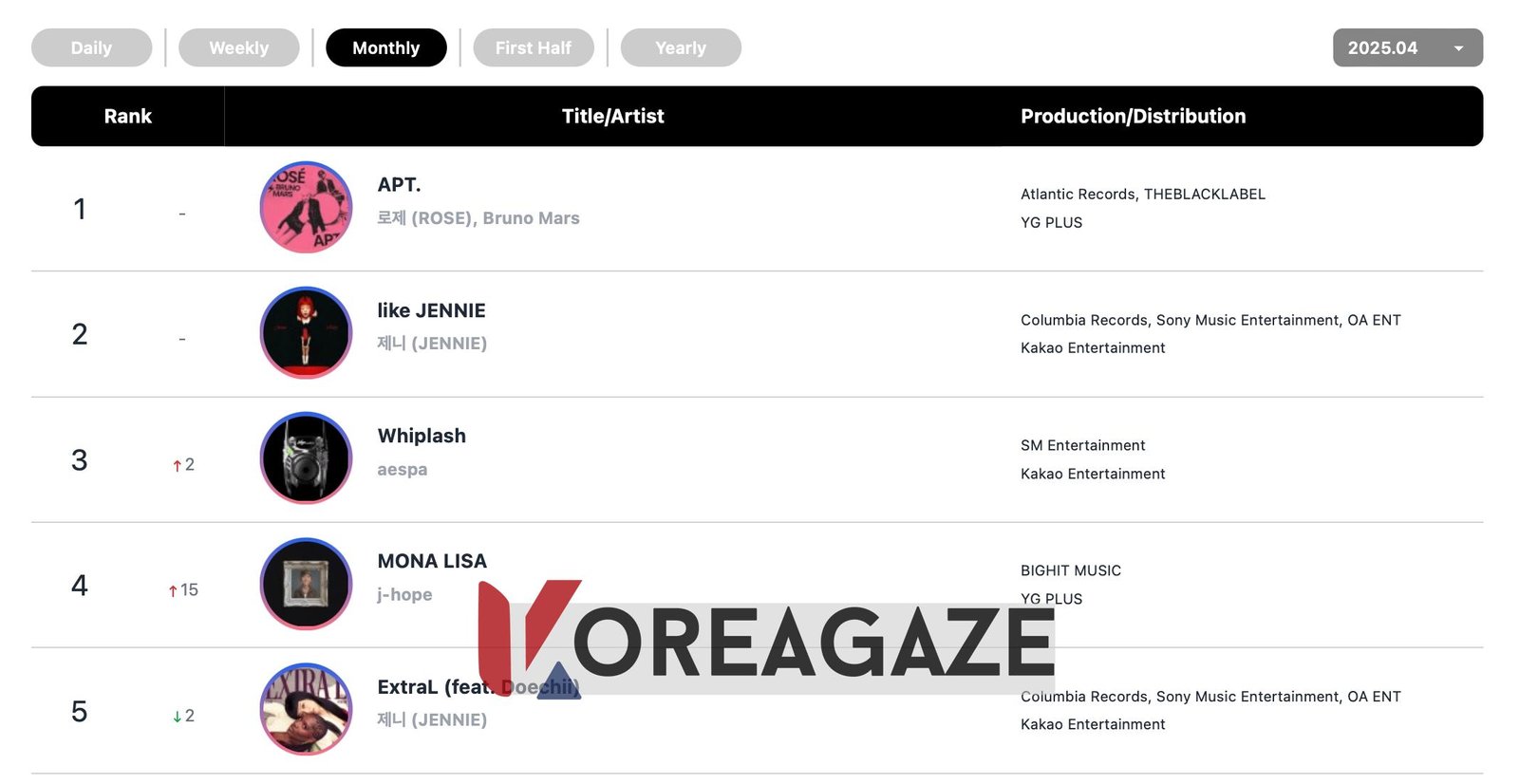This screenshot has height=784, width=1519.
Task: Click the APT. album cover thumbnail
Action: (306, 207)
